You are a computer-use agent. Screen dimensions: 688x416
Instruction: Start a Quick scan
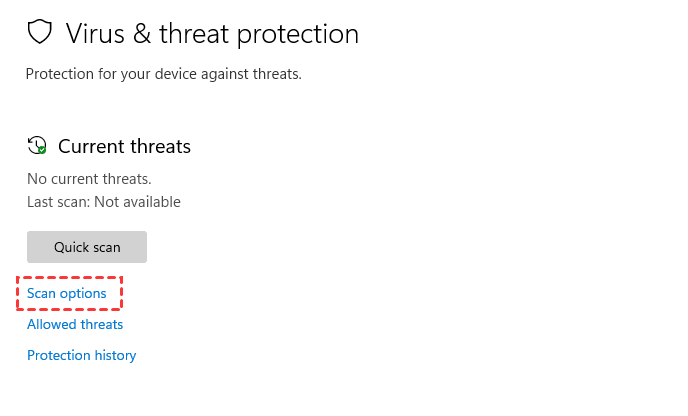[87, 247]
